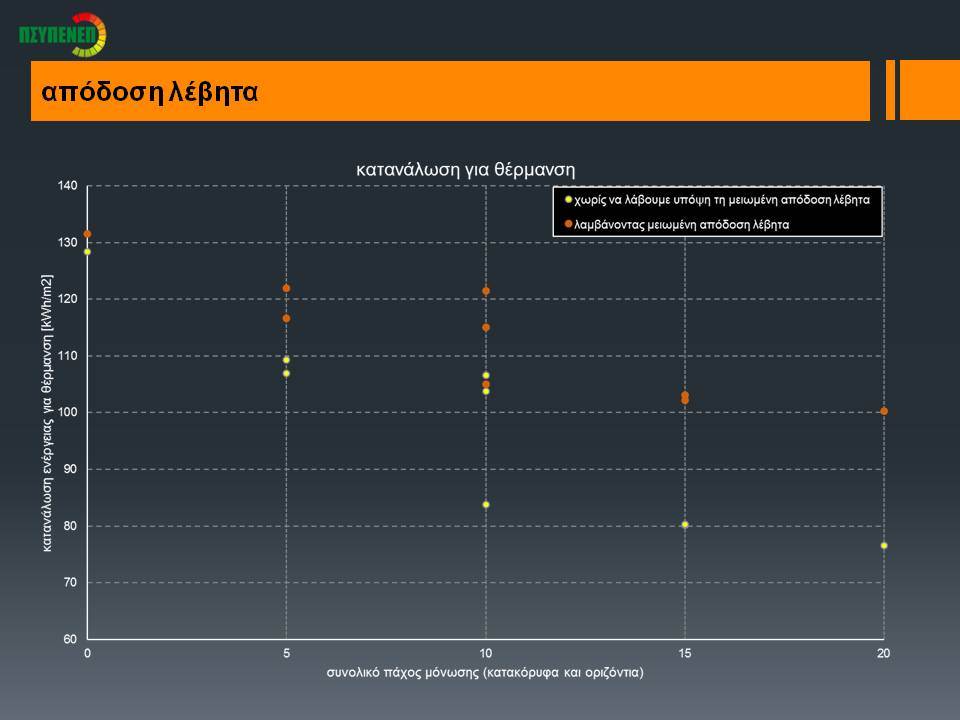Click the x-axis tick label 15

coord(684,653)
